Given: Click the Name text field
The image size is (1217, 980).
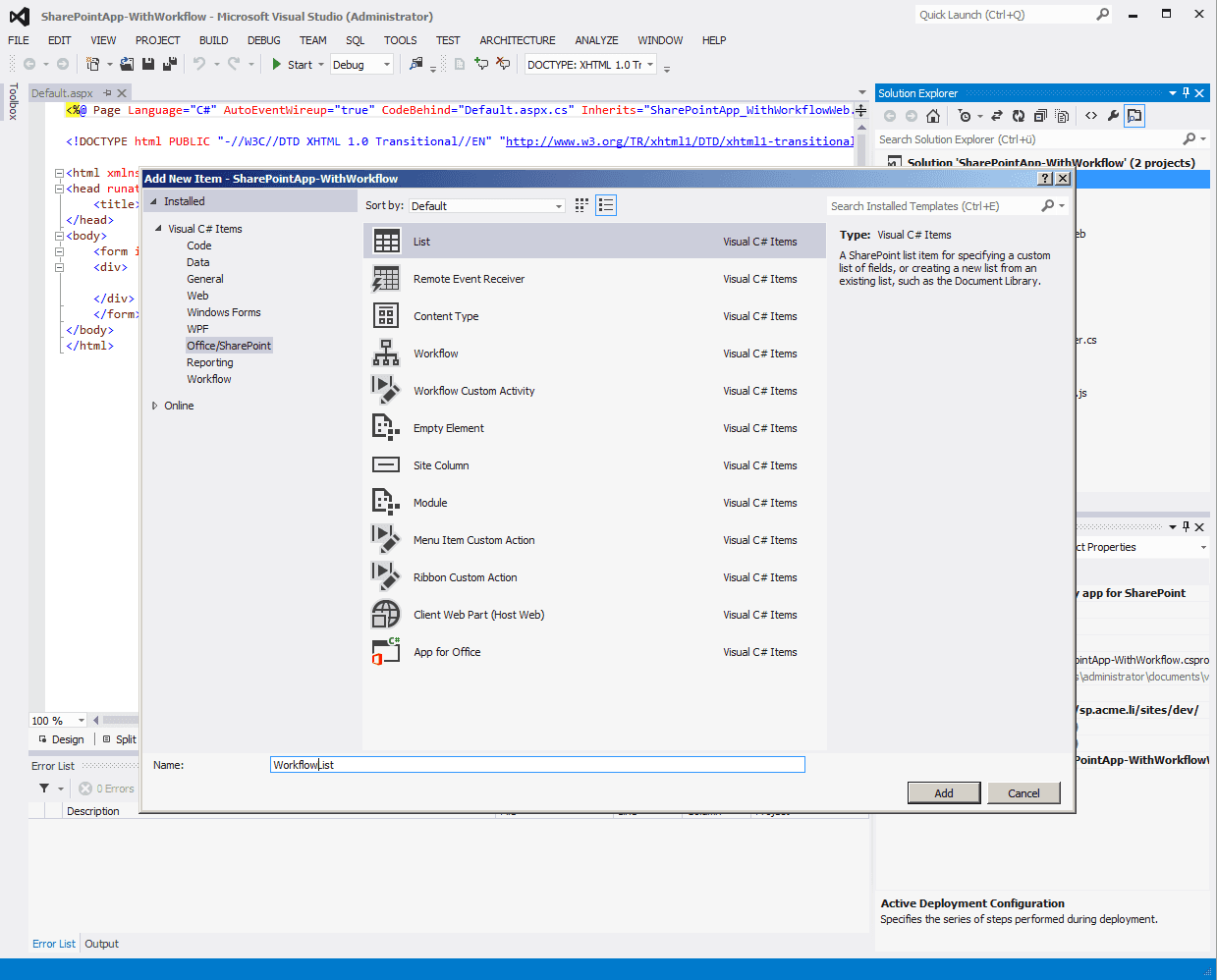Looking at the screenshot, I should point(537,765).
